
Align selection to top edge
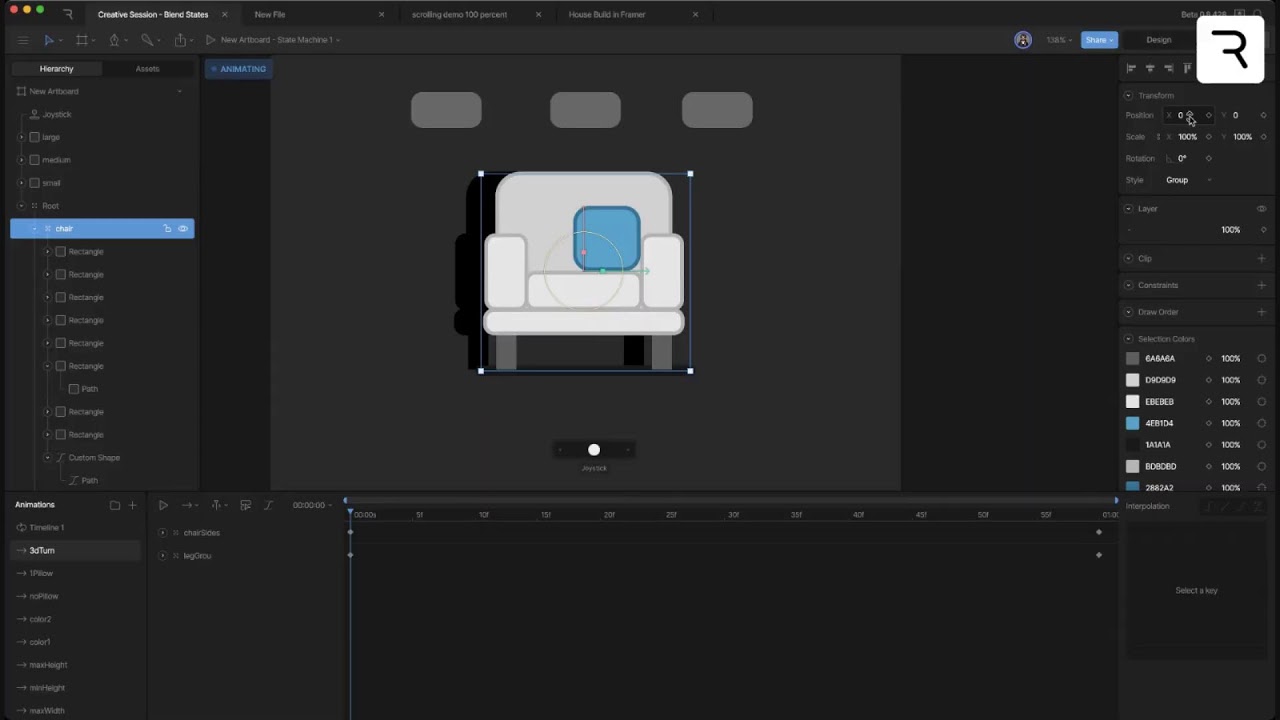click(x=1187, y=68)
